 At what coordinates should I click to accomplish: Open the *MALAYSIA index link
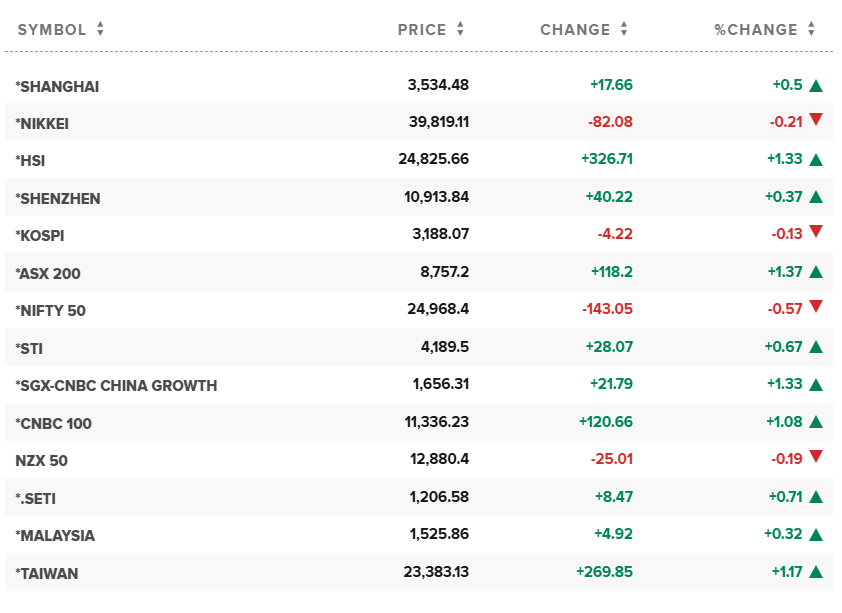click(x=55, y=535)
